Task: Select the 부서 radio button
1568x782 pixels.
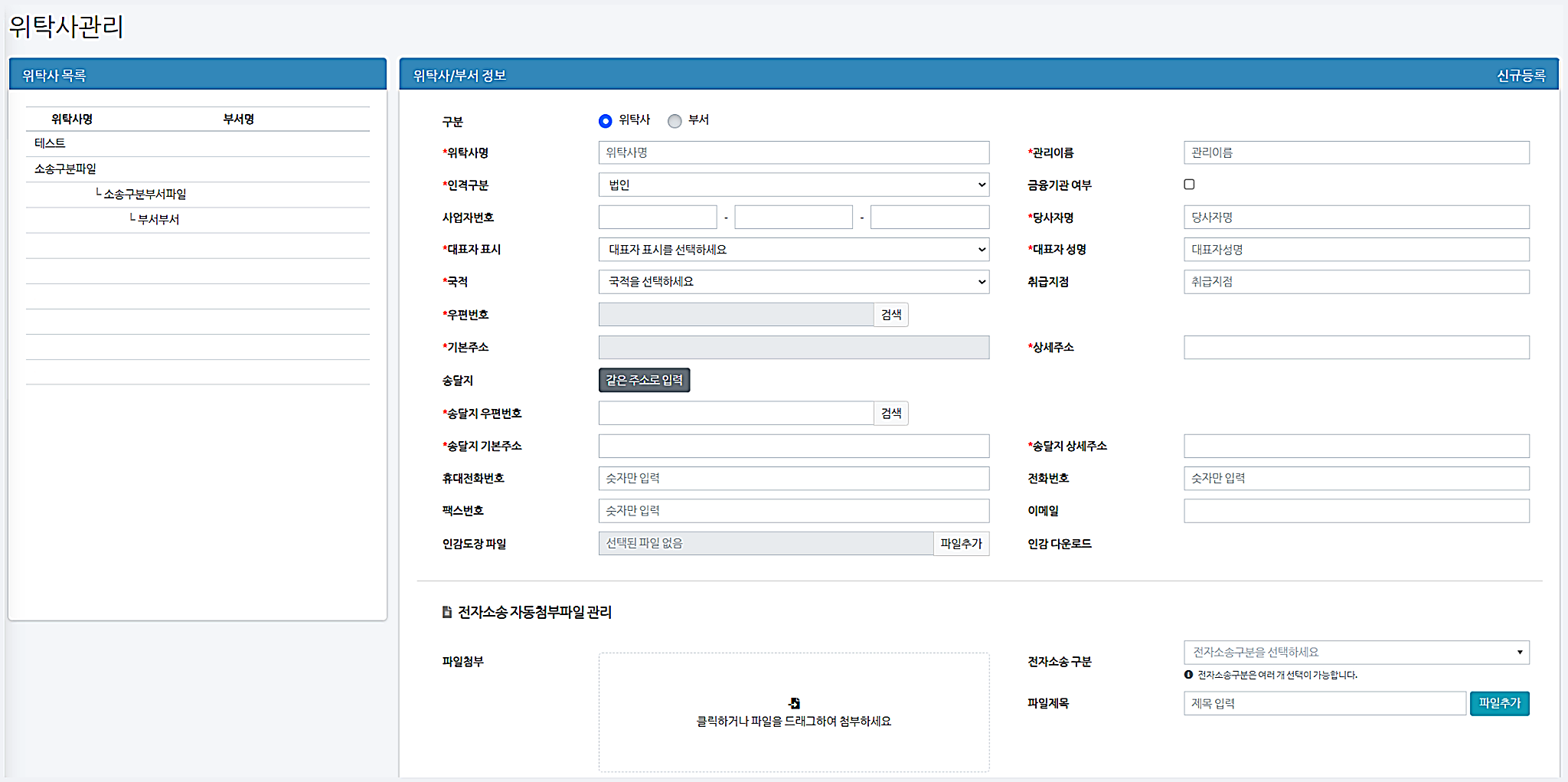Action: pyautogui.click(x=675, y=121)
